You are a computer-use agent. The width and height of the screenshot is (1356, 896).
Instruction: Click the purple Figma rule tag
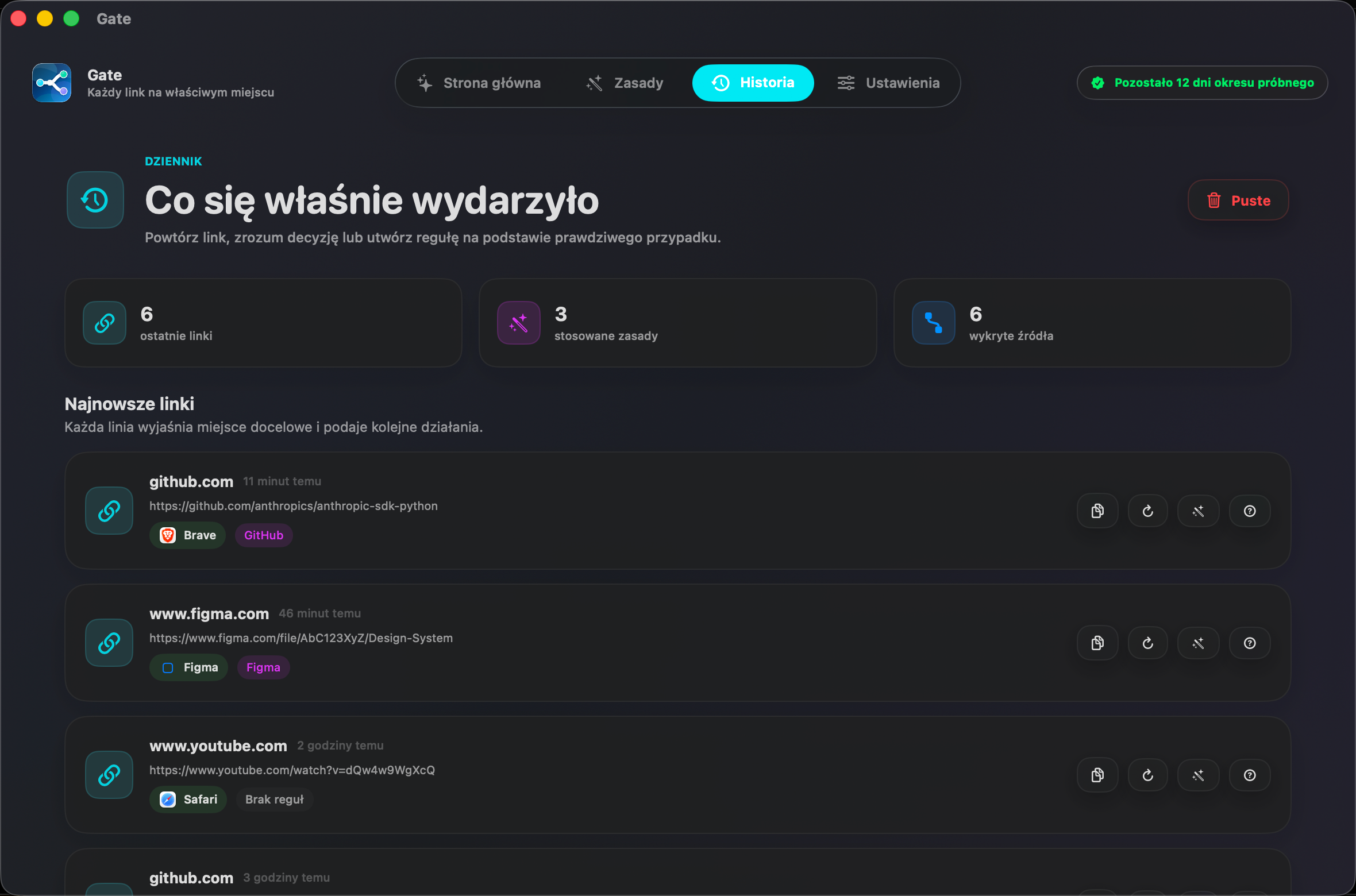pyautogui.click(x=263, y=667)
